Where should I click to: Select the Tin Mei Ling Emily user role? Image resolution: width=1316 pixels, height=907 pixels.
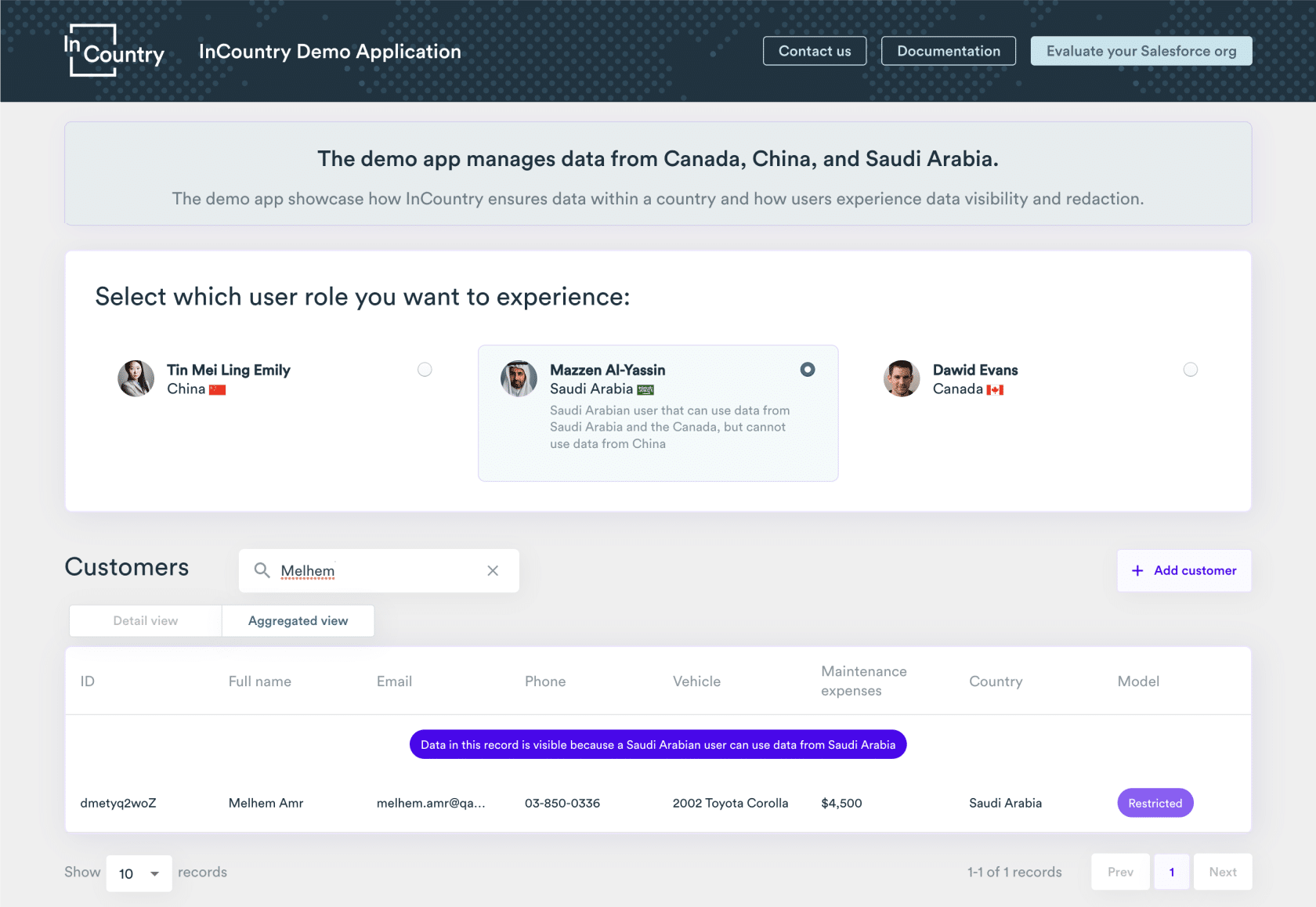pyautogui.click(x=425, y=369)
